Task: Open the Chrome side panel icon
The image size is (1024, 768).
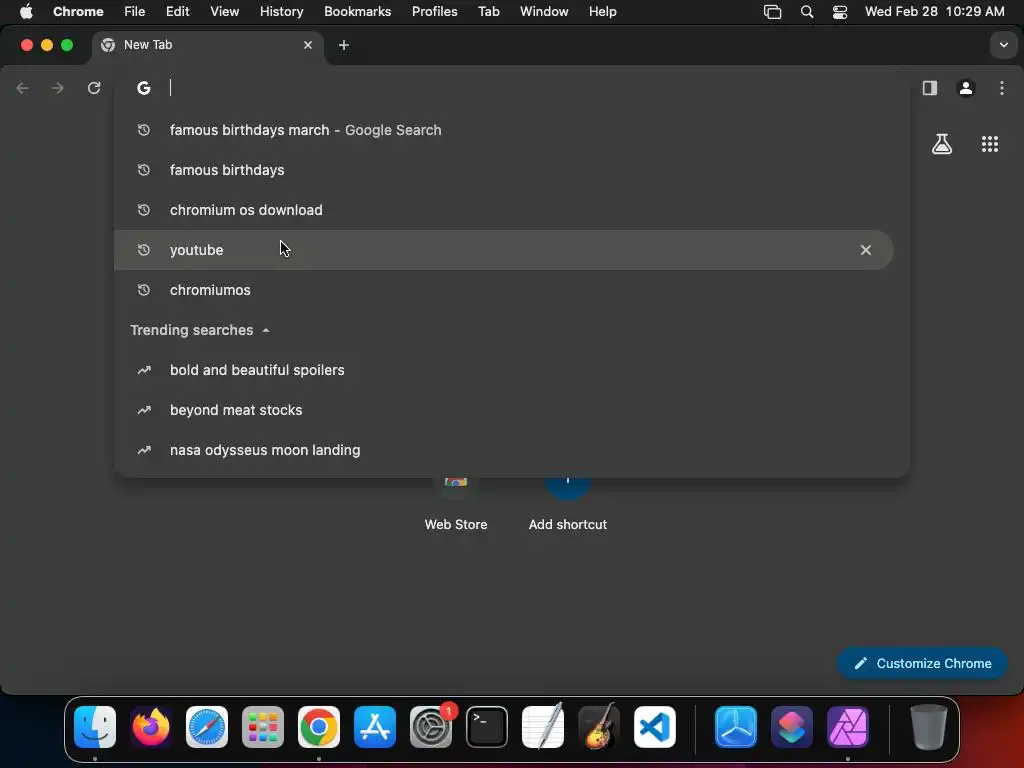Action: click(x=929, y=88)
